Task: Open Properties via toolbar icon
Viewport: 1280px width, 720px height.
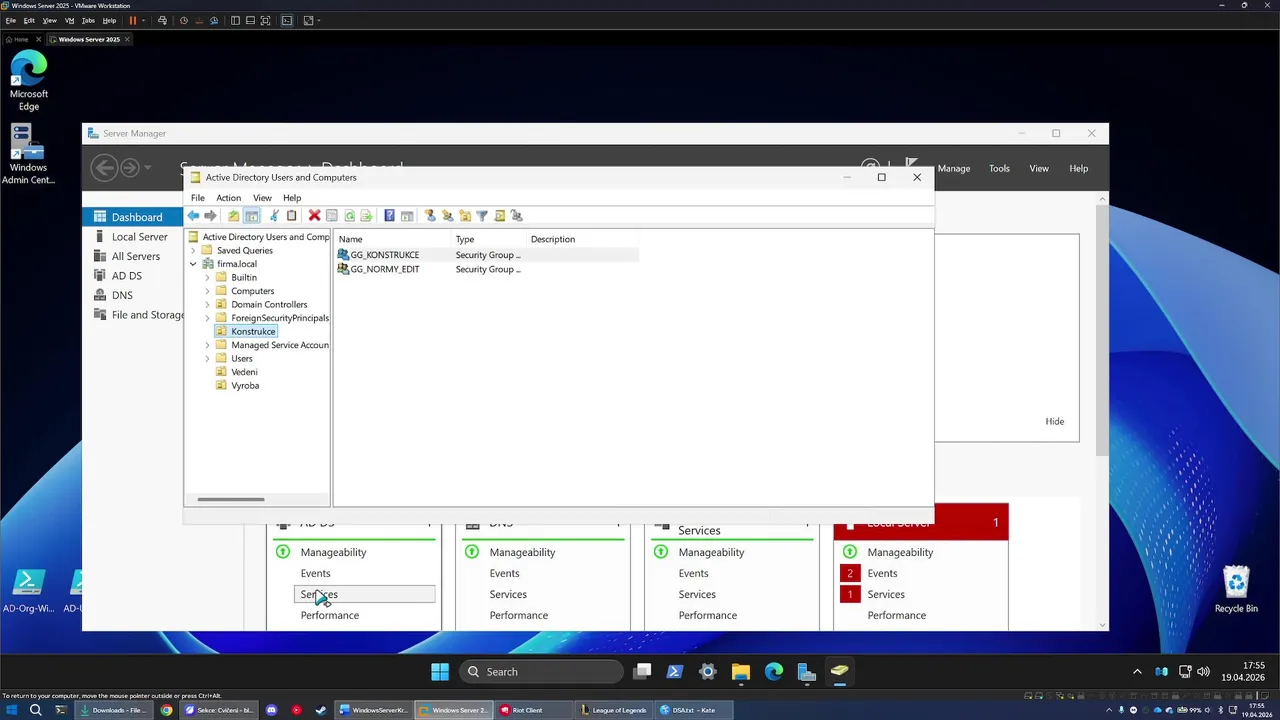Action: point(332,216)
